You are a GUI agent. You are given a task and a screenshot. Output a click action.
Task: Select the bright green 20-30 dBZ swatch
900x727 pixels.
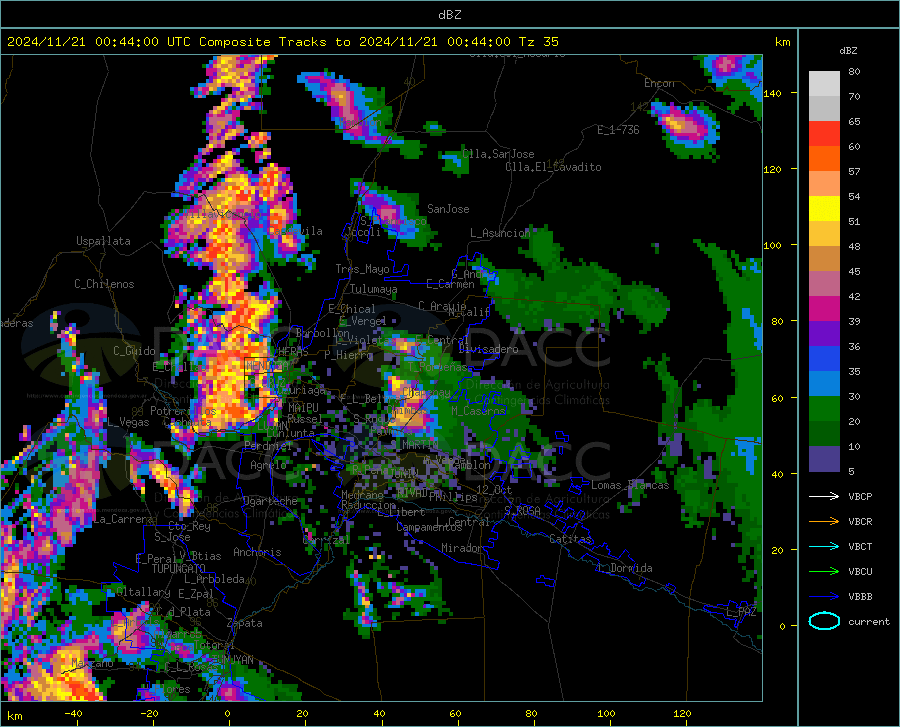pos(824,409)
